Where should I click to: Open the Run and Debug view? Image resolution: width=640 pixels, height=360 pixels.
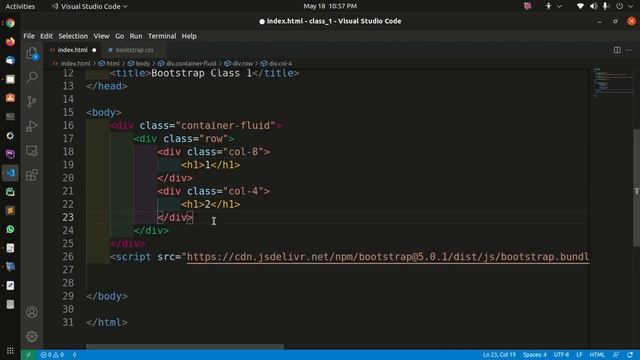coord(32,126)
